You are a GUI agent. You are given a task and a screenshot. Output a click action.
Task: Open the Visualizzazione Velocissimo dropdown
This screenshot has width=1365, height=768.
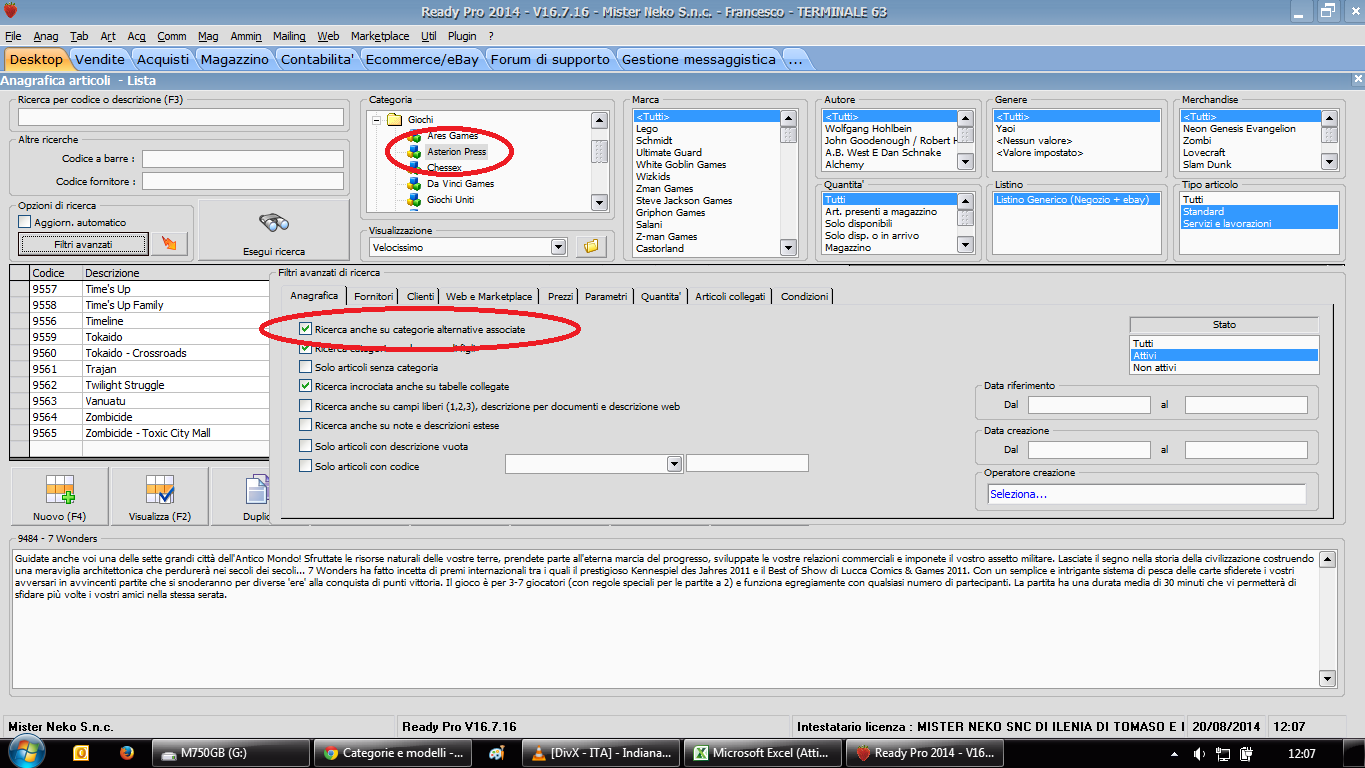click(558, 247)
